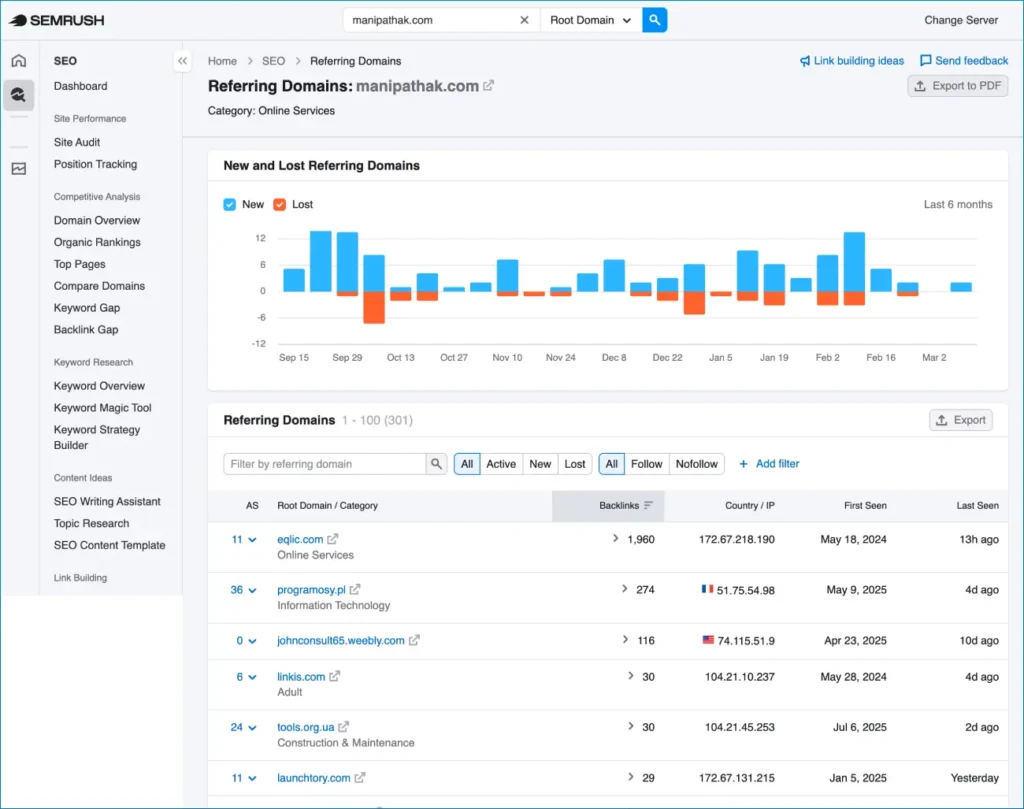Collapse the SEO sidebar panel
Screen dimensions: 1024x809
[182, 61]
